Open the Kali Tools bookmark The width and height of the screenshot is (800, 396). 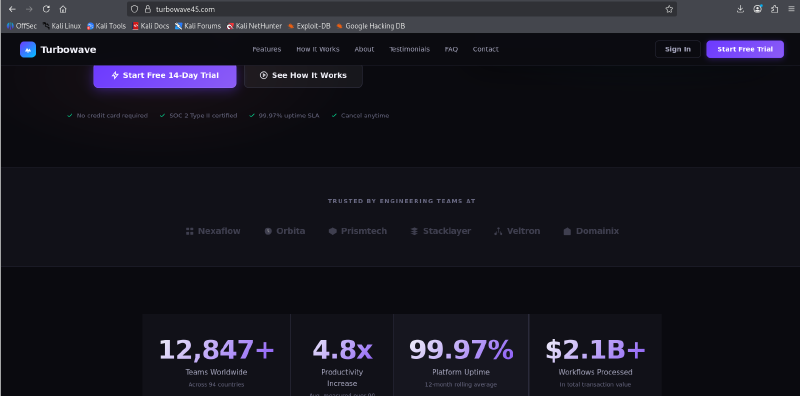coord(106,26)
